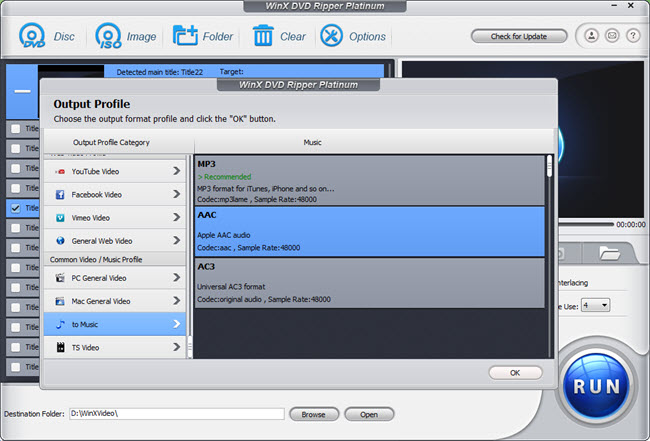Click the YouTube logo icon
The width and height of the screenshot is (650, 441).
point(61,172)
